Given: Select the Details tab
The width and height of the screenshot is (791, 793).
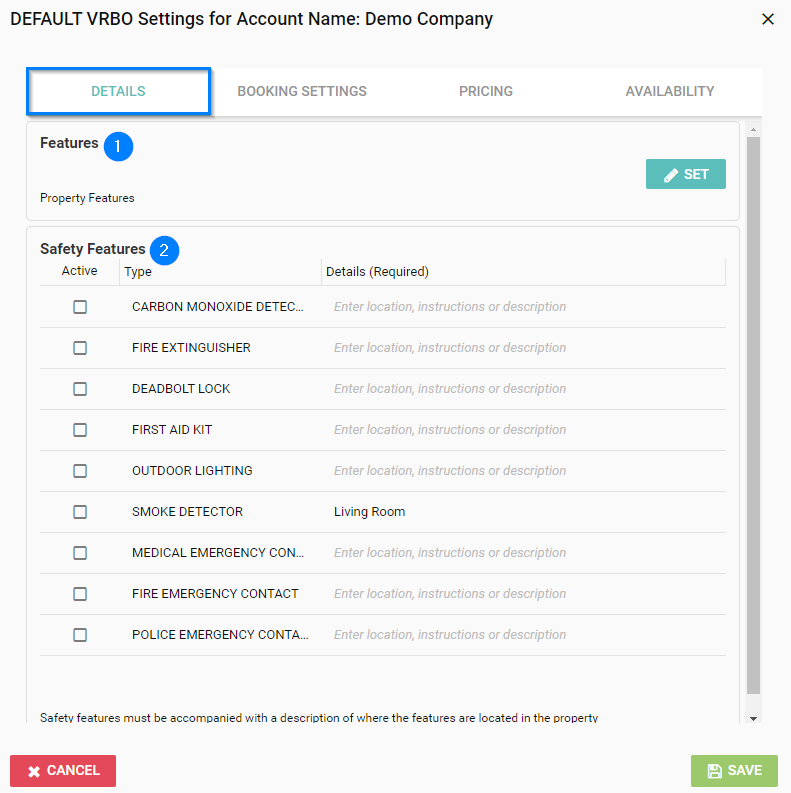Looking at the screenshot, I should 118,91.
